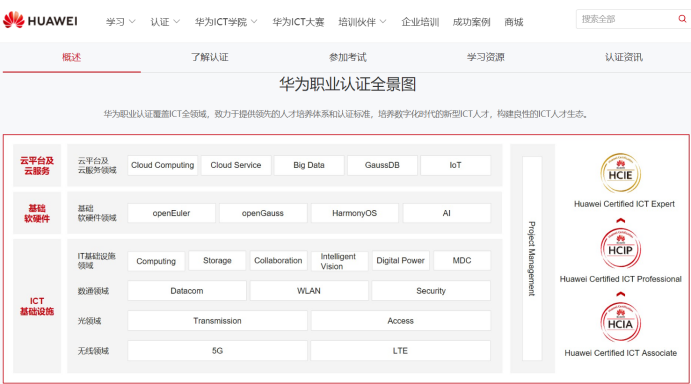Expand the 学习 menu chevron

pos(132,21)
